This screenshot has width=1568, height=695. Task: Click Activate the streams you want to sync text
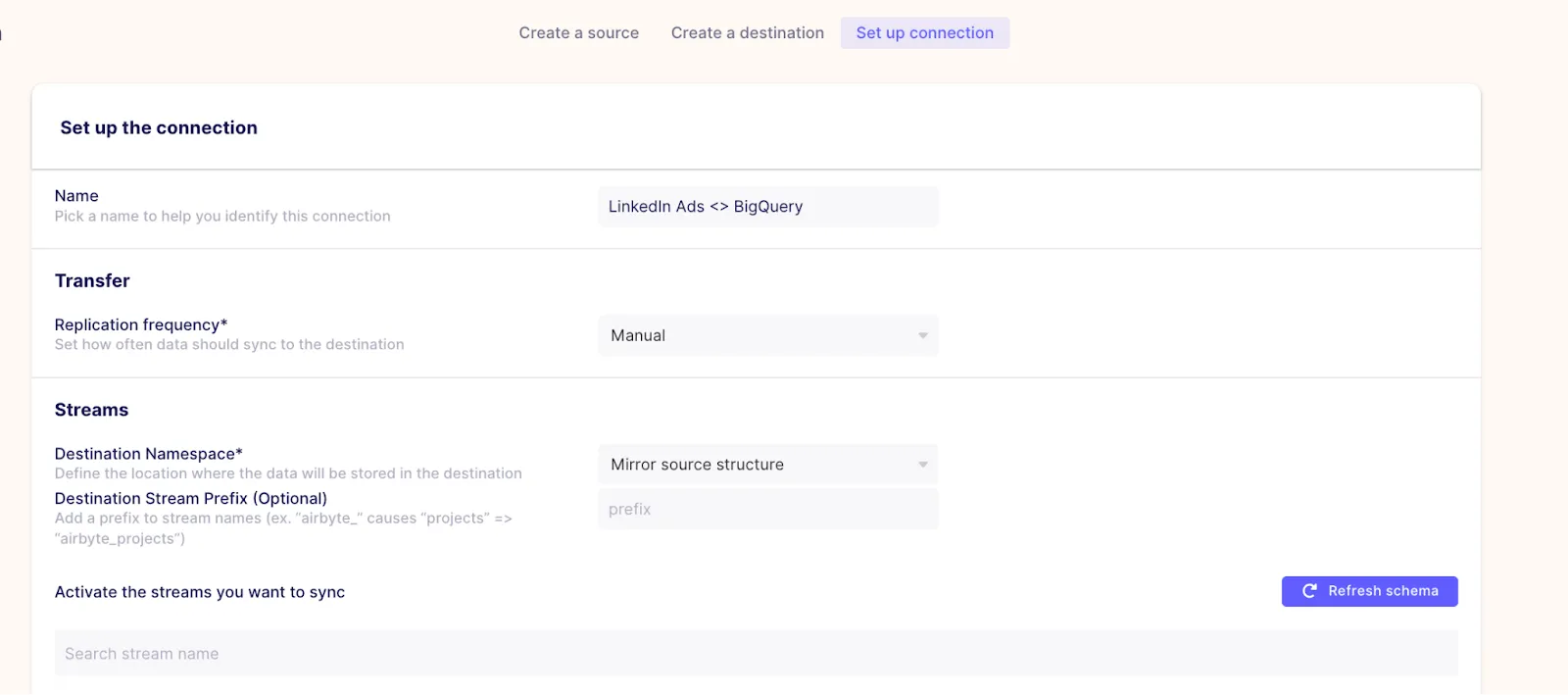tap(200, 592)
